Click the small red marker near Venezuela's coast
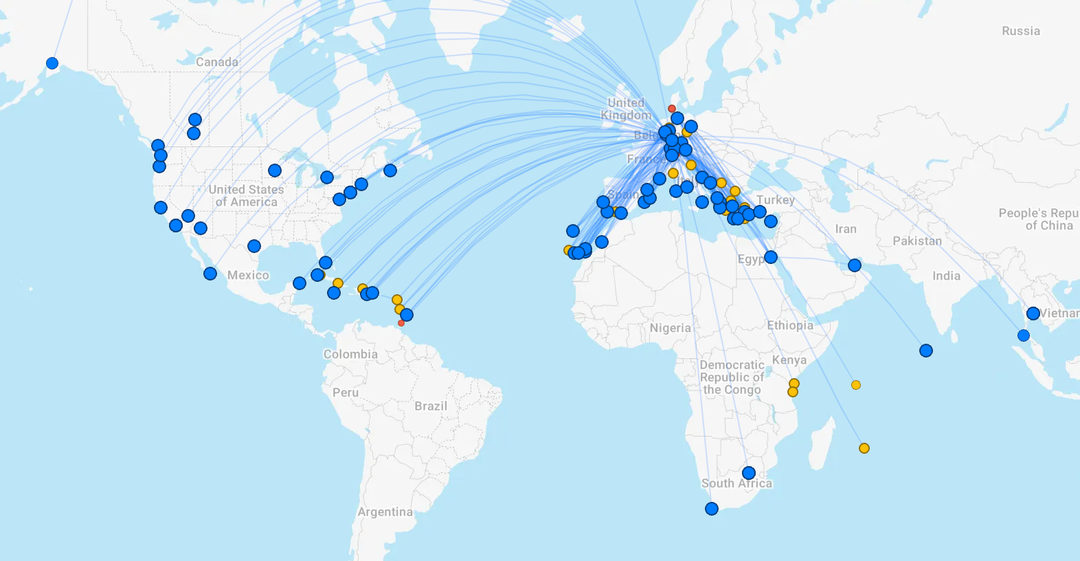Screen dimensions: 1080x561 401,323
